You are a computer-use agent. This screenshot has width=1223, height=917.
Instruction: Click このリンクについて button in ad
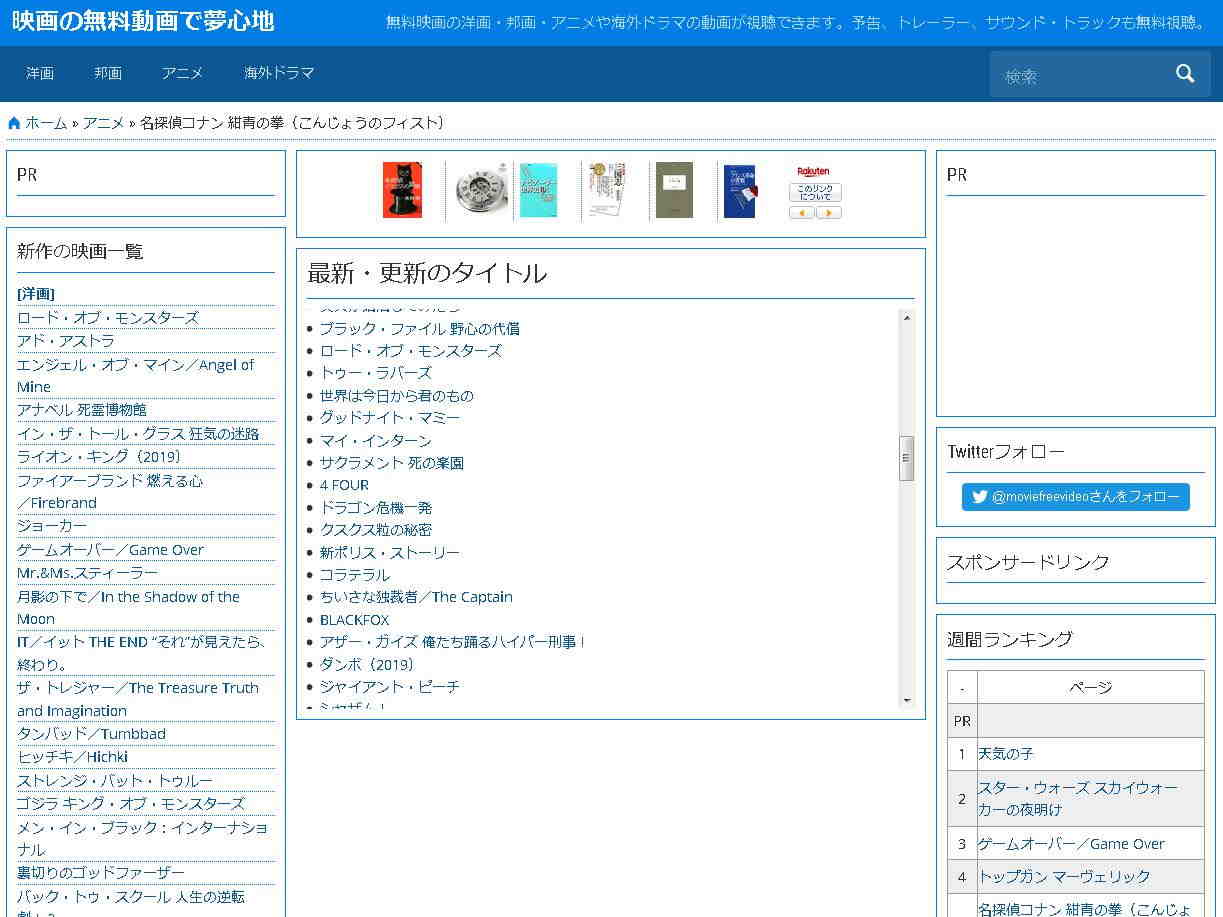tap(815, 192)
